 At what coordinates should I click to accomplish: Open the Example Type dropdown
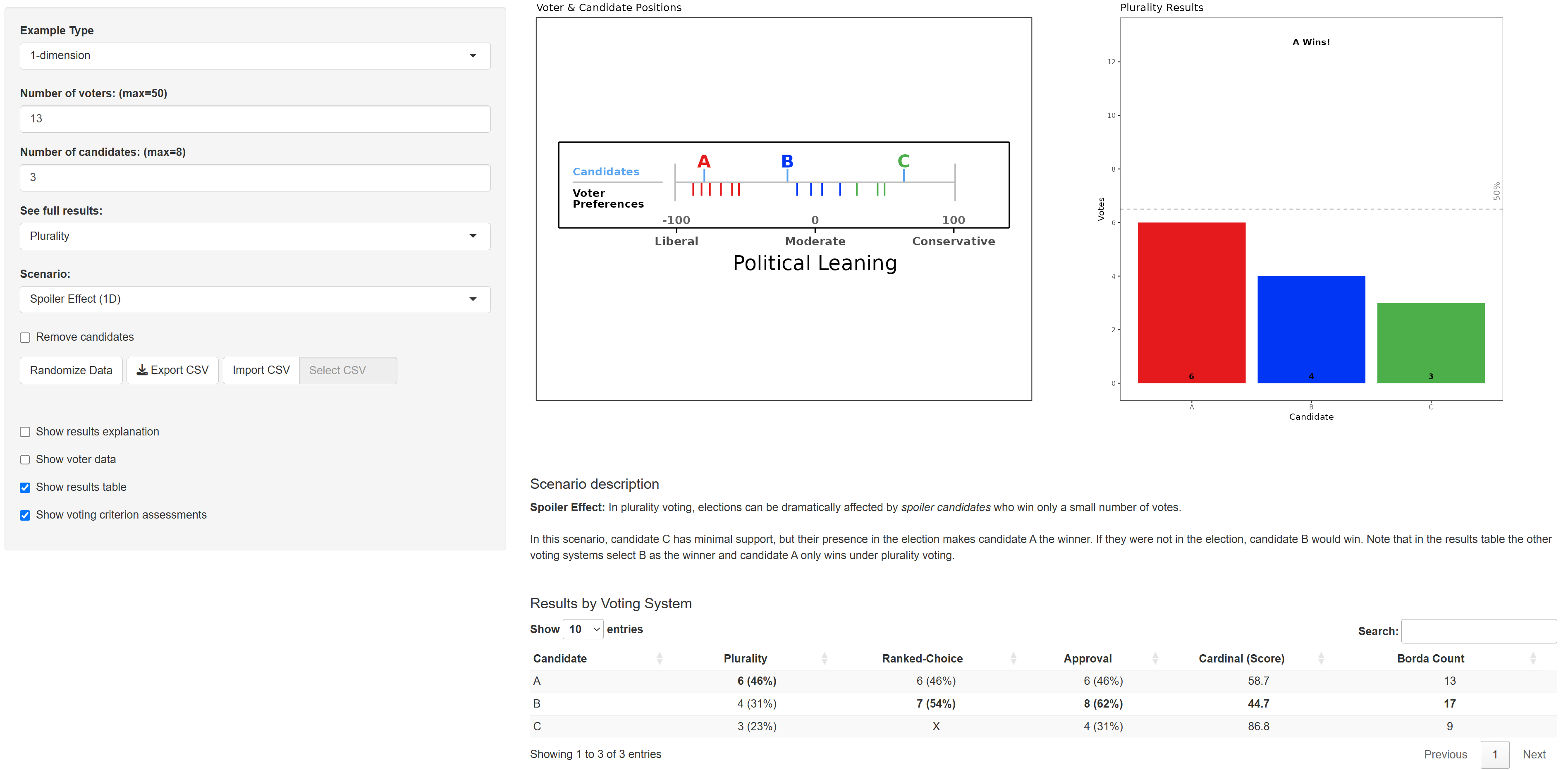pyautogui.click(x=254, y=55)
